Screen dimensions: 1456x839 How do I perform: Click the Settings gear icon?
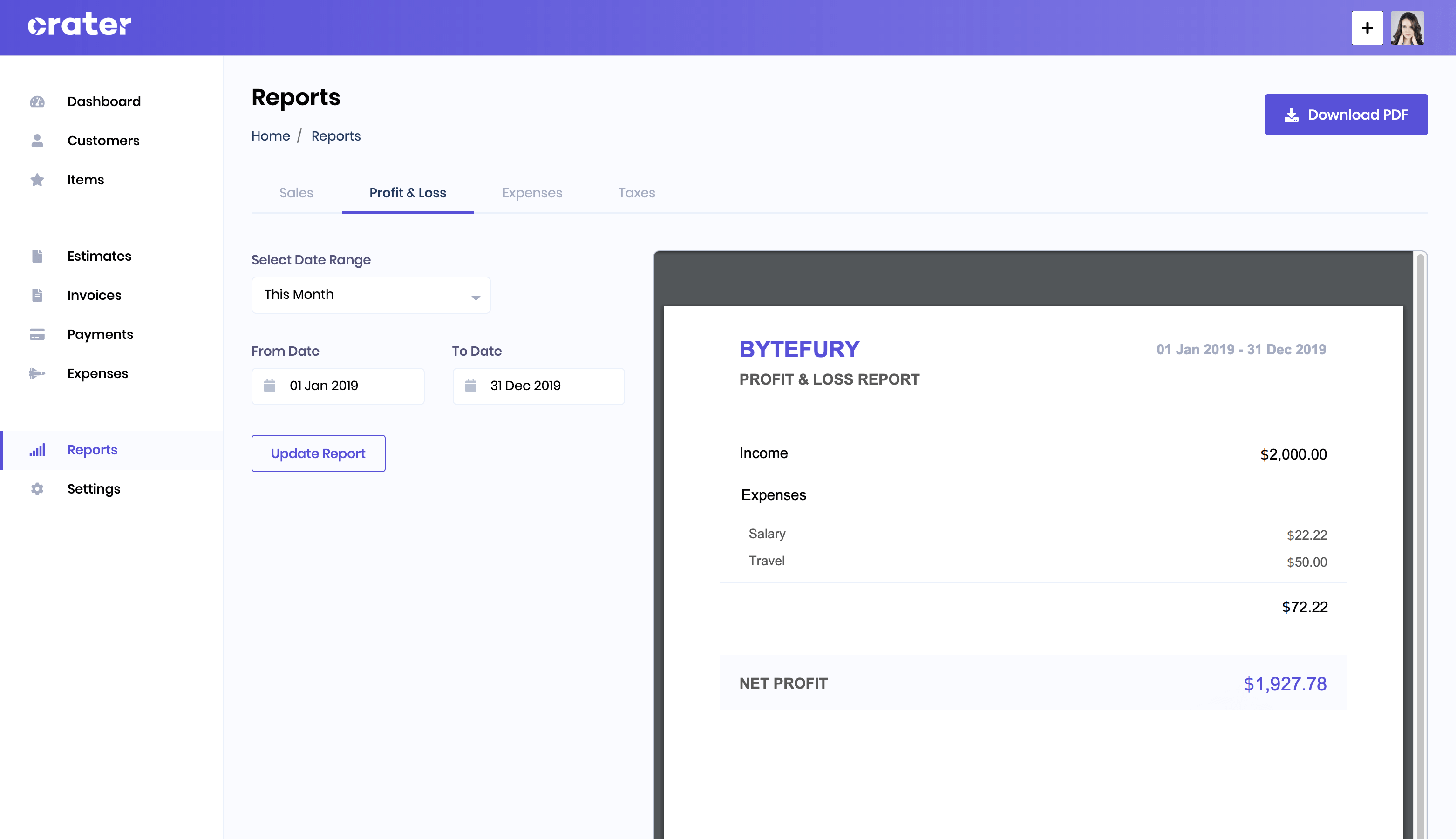pos(37,488)
